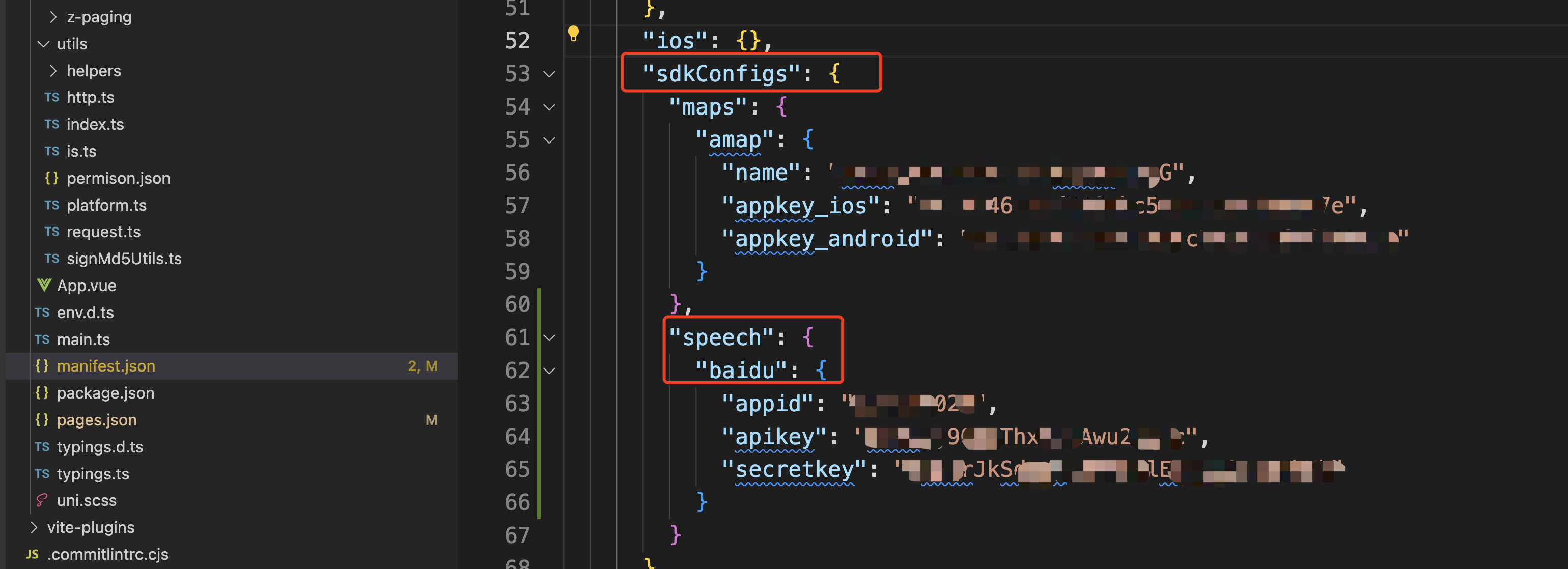Click the Sass icon beside uni.scss
Image resolution: width=1568 pixels, height=569 pixels.
pyautogui.click(x=42, y=500)
